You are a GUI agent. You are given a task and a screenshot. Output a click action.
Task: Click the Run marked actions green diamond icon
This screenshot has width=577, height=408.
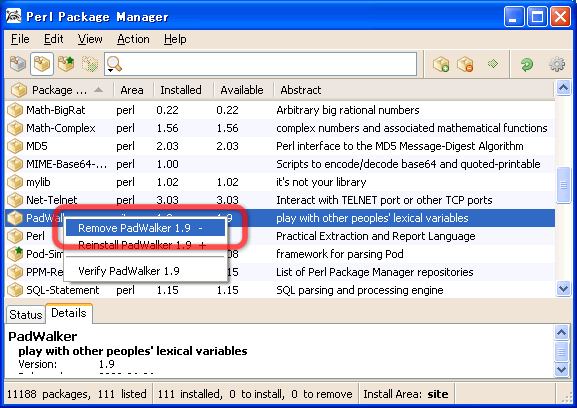coord(493,64)
